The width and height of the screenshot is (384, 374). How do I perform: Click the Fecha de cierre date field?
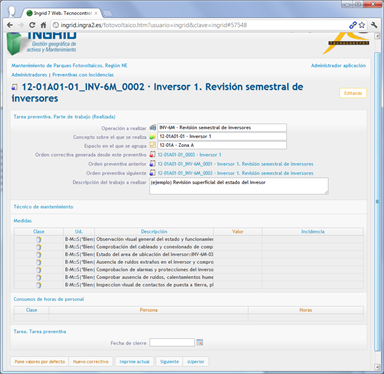pyautogui.click(x=172, y=342)
